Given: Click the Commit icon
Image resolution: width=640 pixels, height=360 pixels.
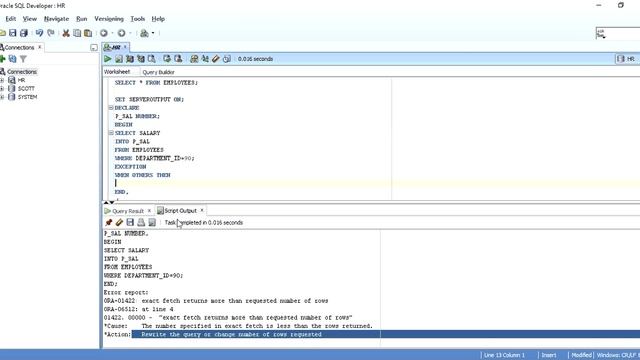Looking at the screenshot, I should [x=167, y=59].
